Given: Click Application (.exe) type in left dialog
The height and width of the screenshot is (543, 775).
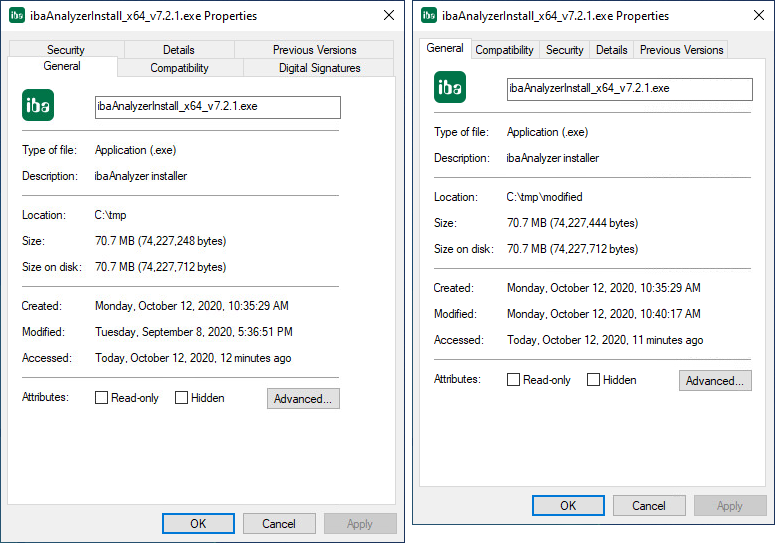Looking at the screenshot, I should point(135,150).
